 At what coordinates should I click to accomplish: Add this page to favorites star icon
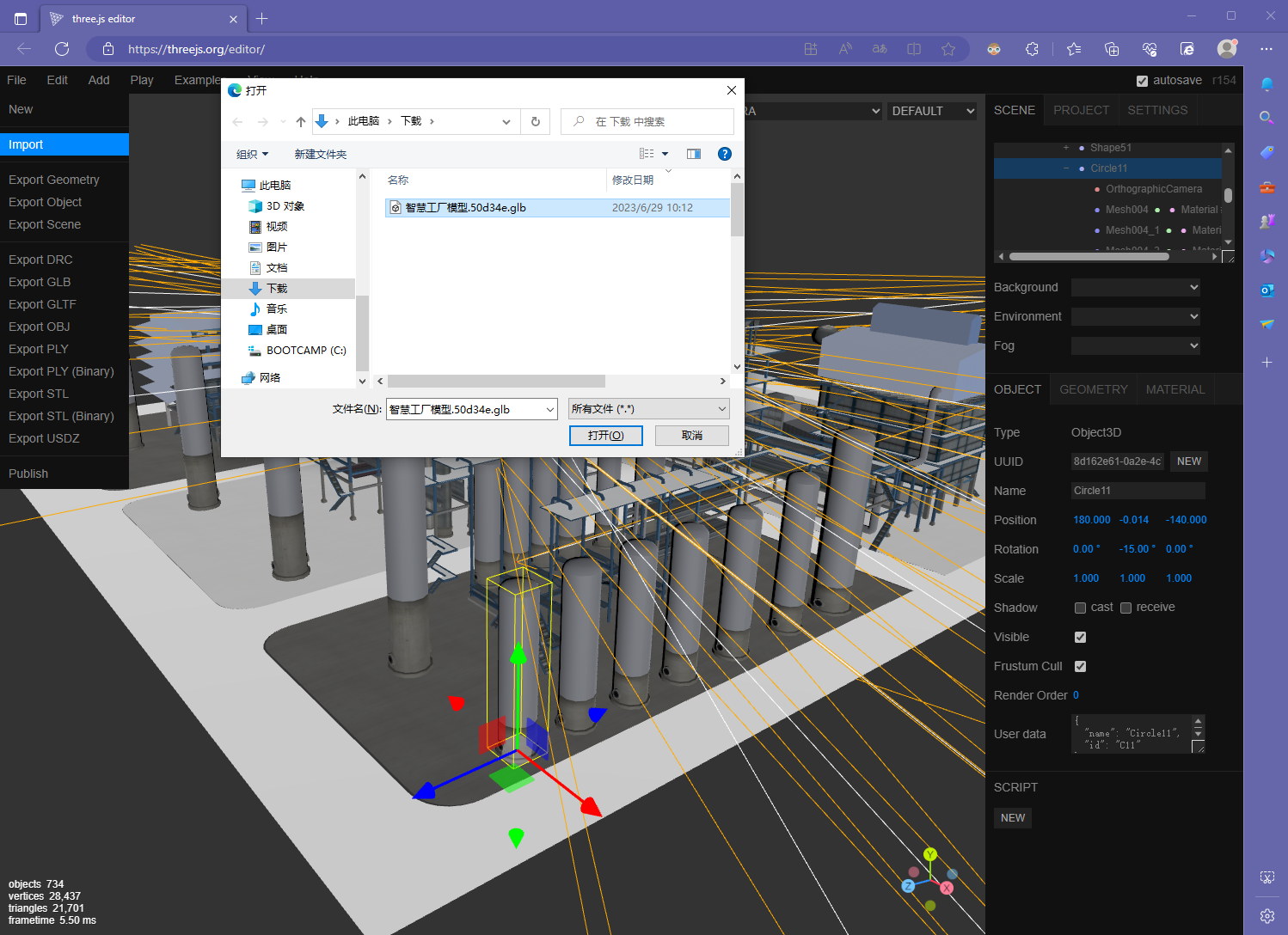[948, 49]
